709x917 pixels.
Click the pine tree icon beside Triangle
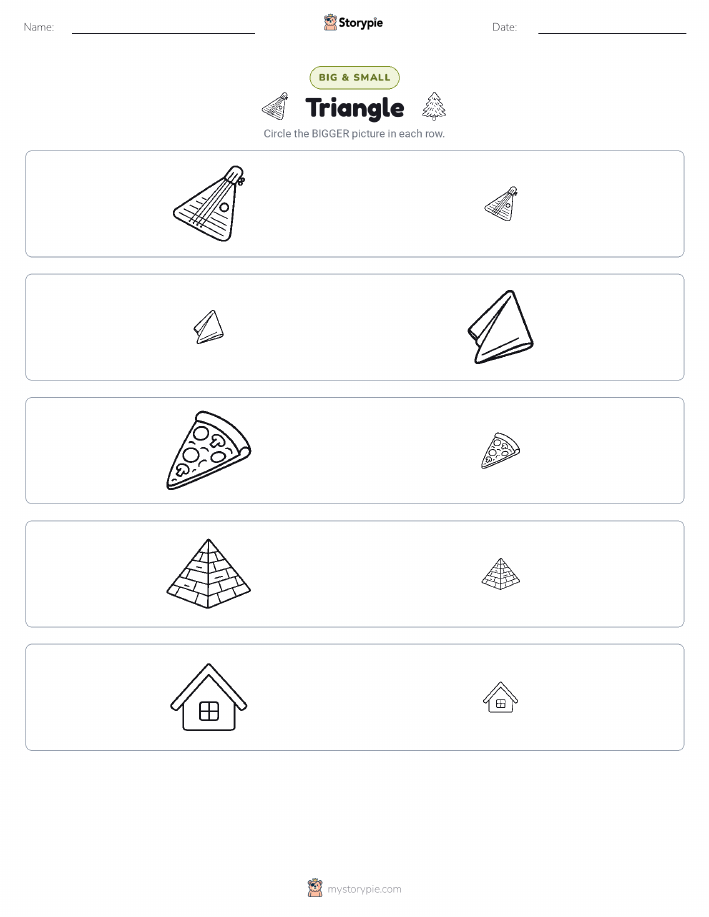434,106
